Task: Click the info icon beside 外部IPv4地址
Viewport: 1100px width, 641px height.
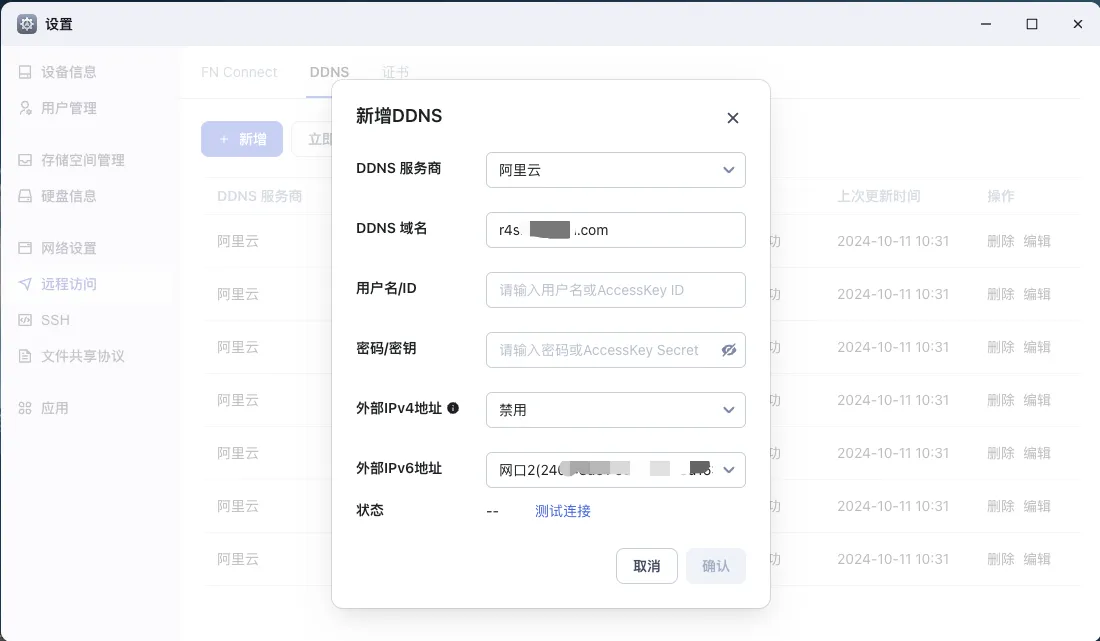Action: click(453, 408)
